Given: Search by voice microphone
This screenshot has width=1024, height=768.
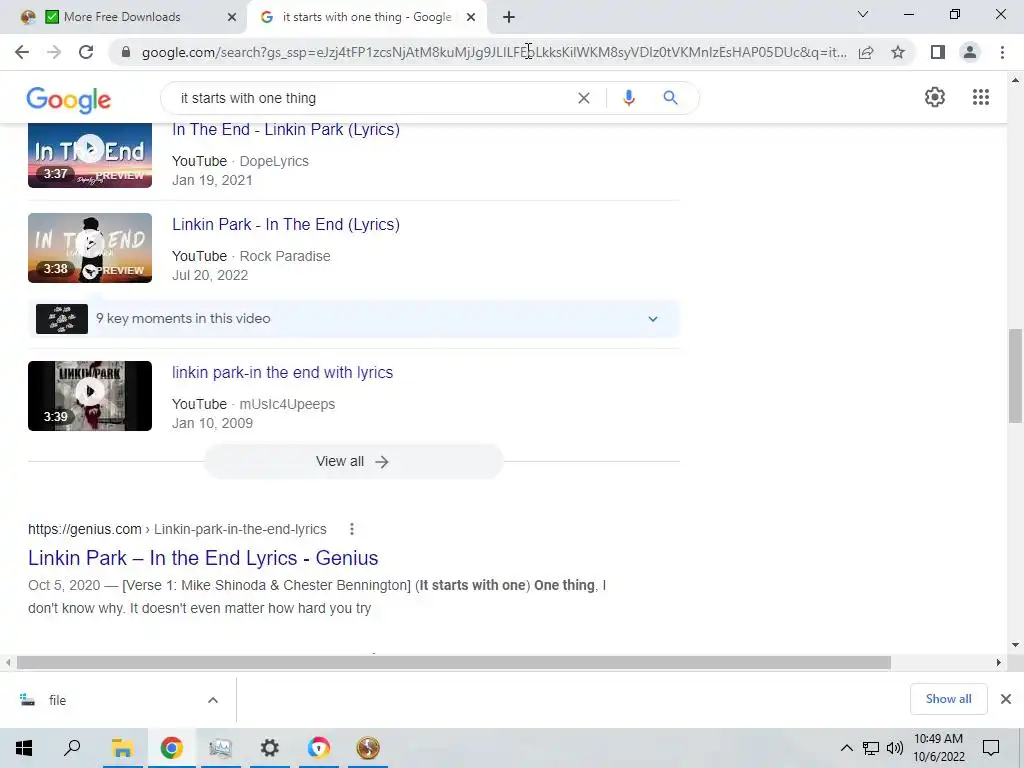Looking at the screenshot, I should click(x=629, y=98).
